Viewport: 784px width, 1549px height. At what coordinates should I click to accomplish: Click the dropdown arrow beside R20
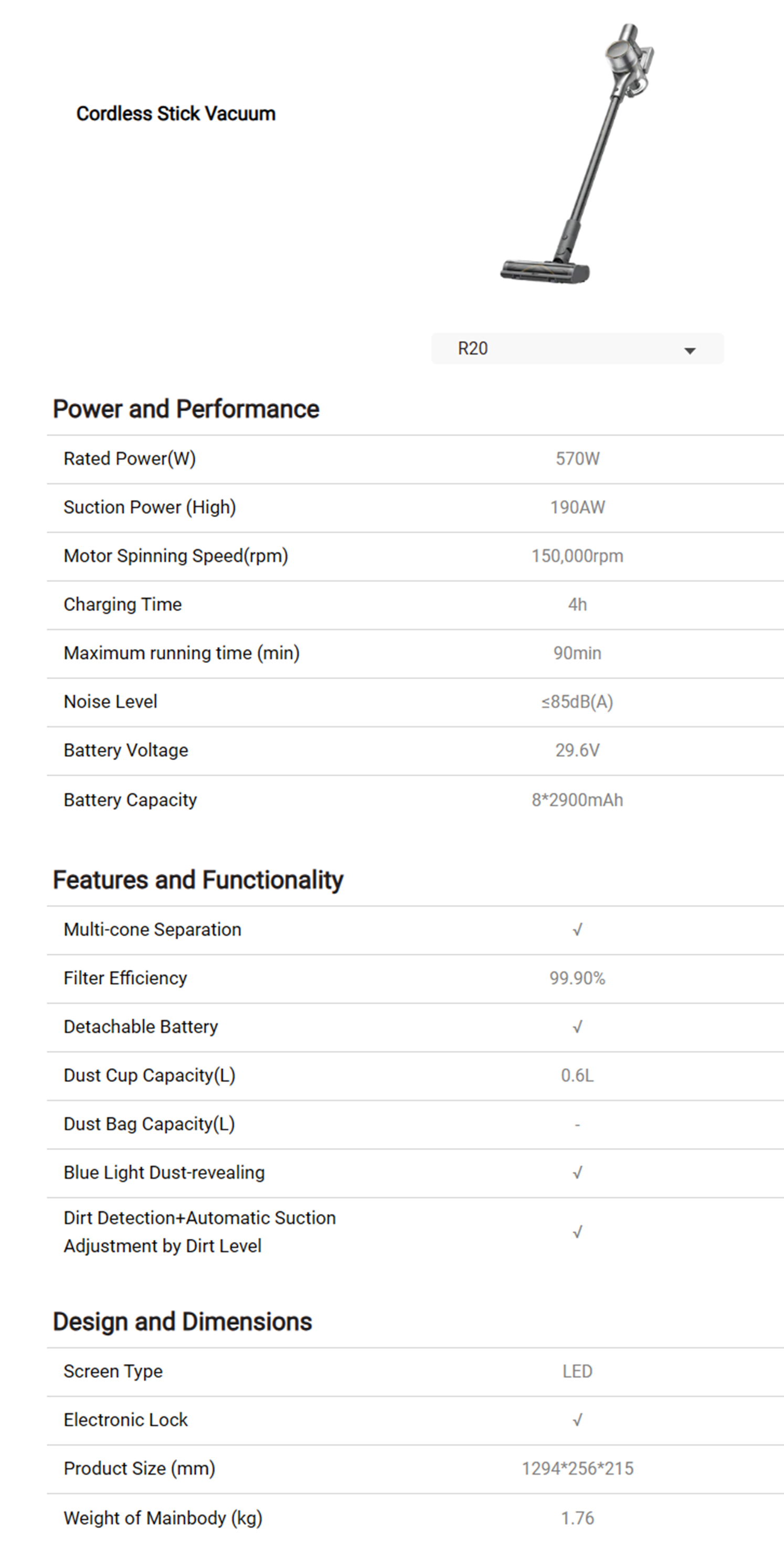[690, 350]
